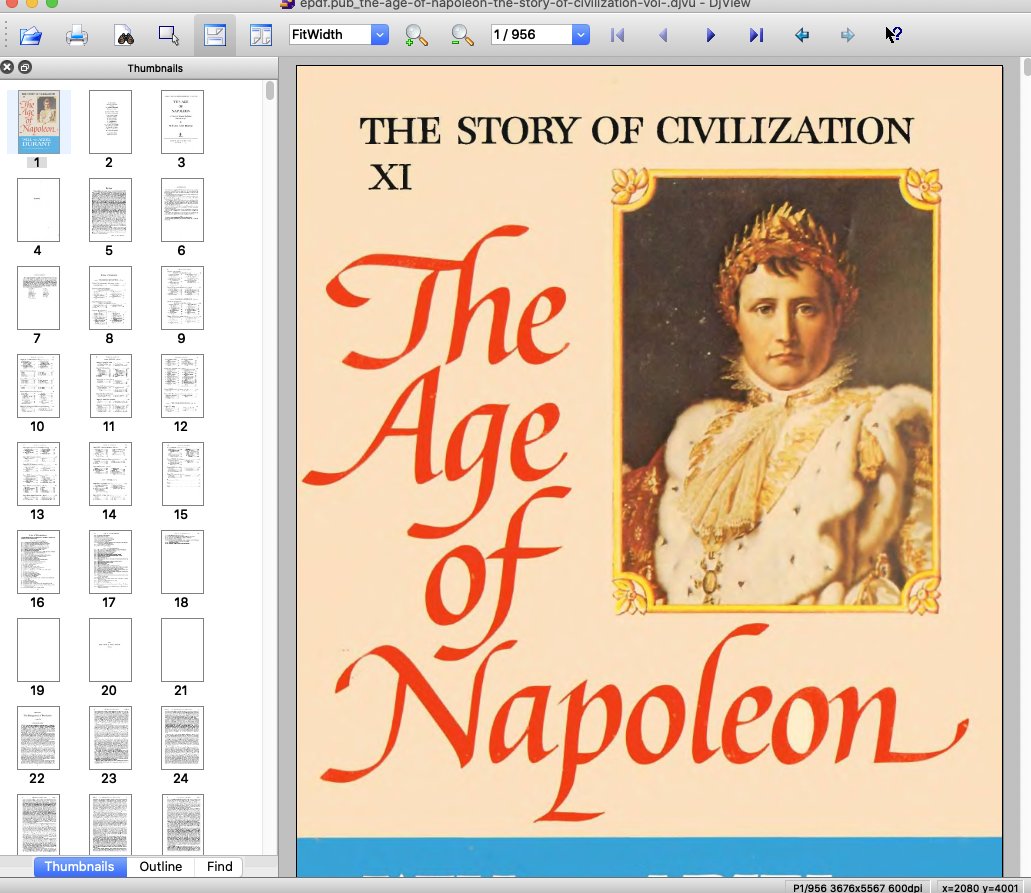Image resolution: width=1031 pixels, height=893 pixels.
Task: Navigate back in history
Action: tap(802, 35)
